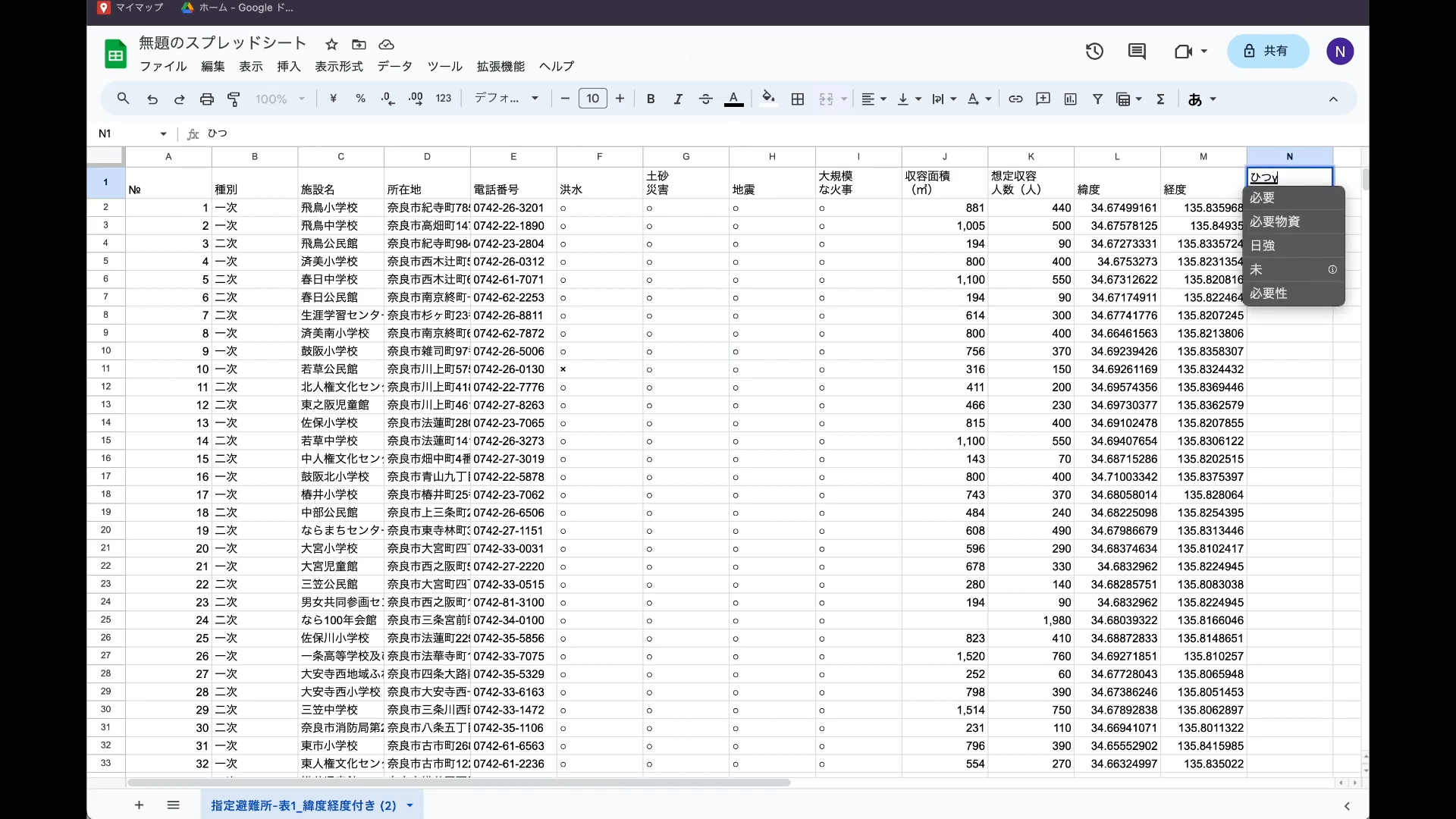This screenshot has height=819, width=1456.
Task: Click the undo arrow icon
Action: coord(152,99)
